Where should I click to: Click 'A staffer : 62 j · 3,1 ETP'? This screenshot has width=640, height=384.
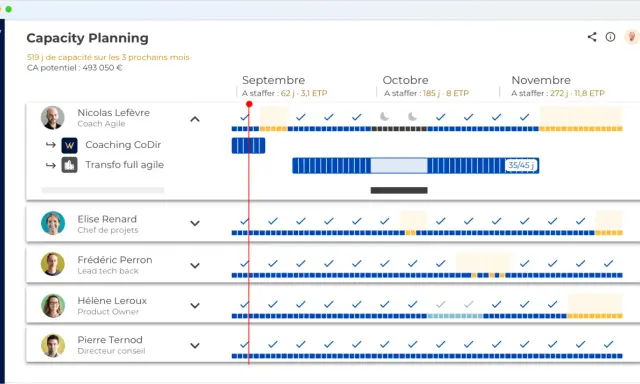[x=284, y=93]
